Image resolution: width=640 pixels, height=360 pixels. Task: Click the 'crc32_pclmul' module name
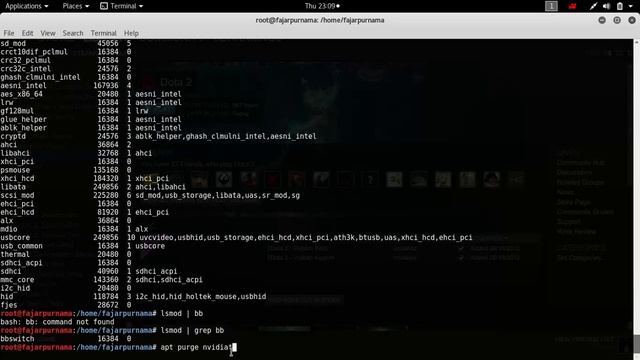click(x=25, y=60)
